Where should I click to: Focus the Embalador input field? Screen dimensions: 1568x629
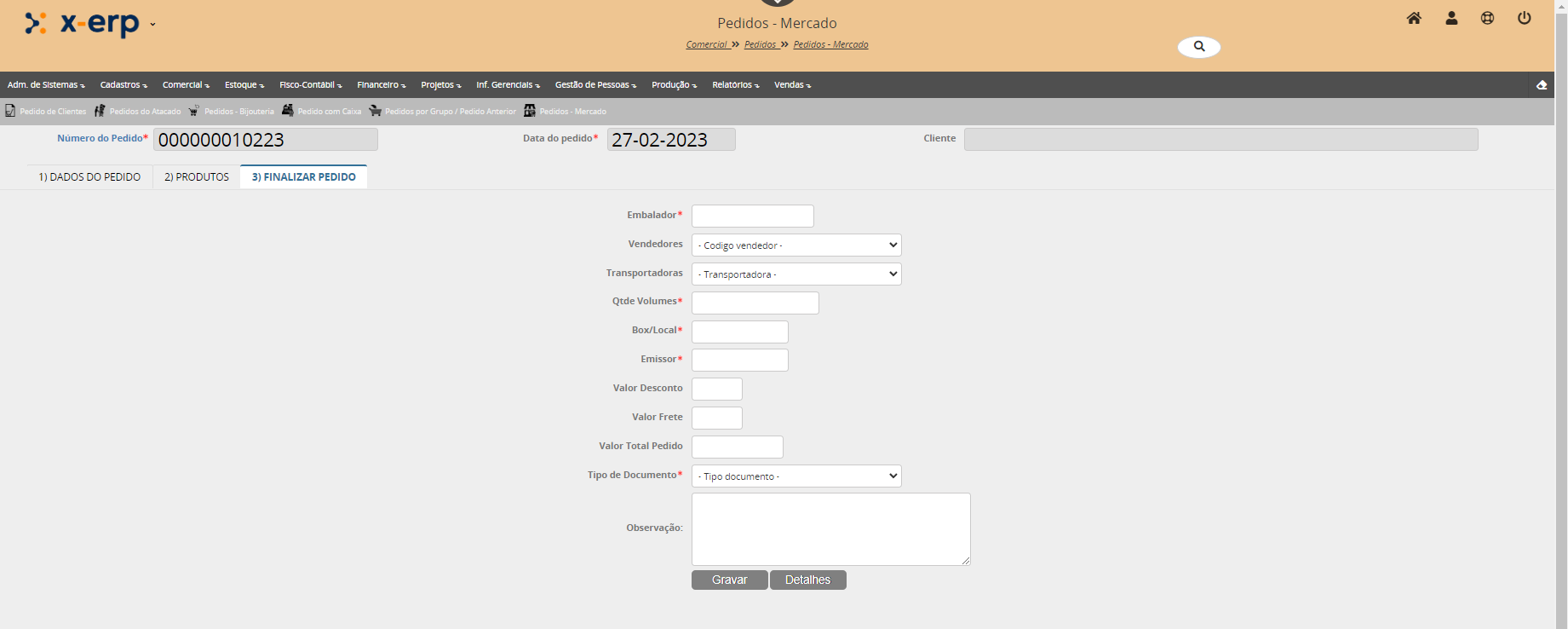[752, 216]
